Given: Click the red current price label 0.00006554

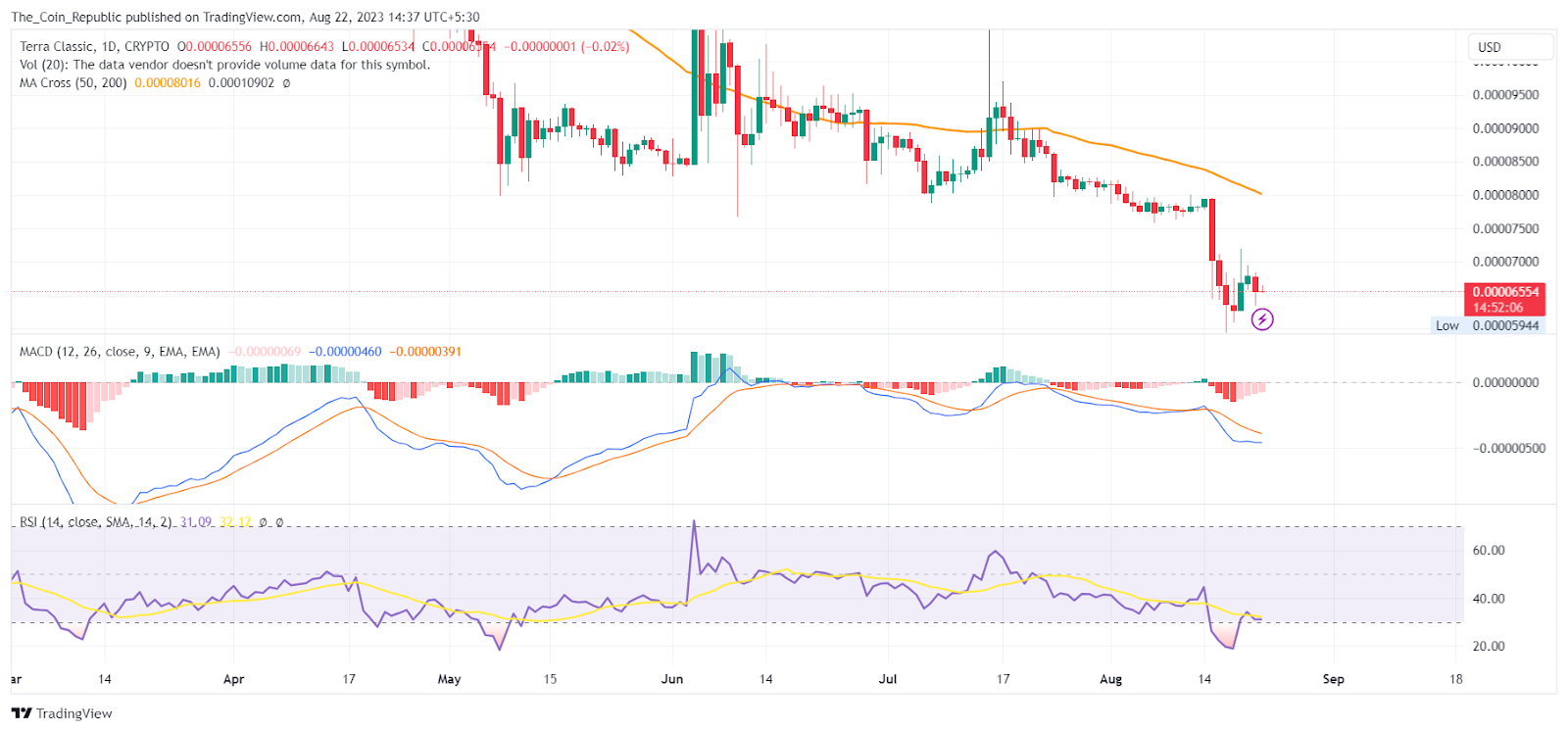Looking at the screenshot, I should pyautogui.click(x=1505, y=292).
